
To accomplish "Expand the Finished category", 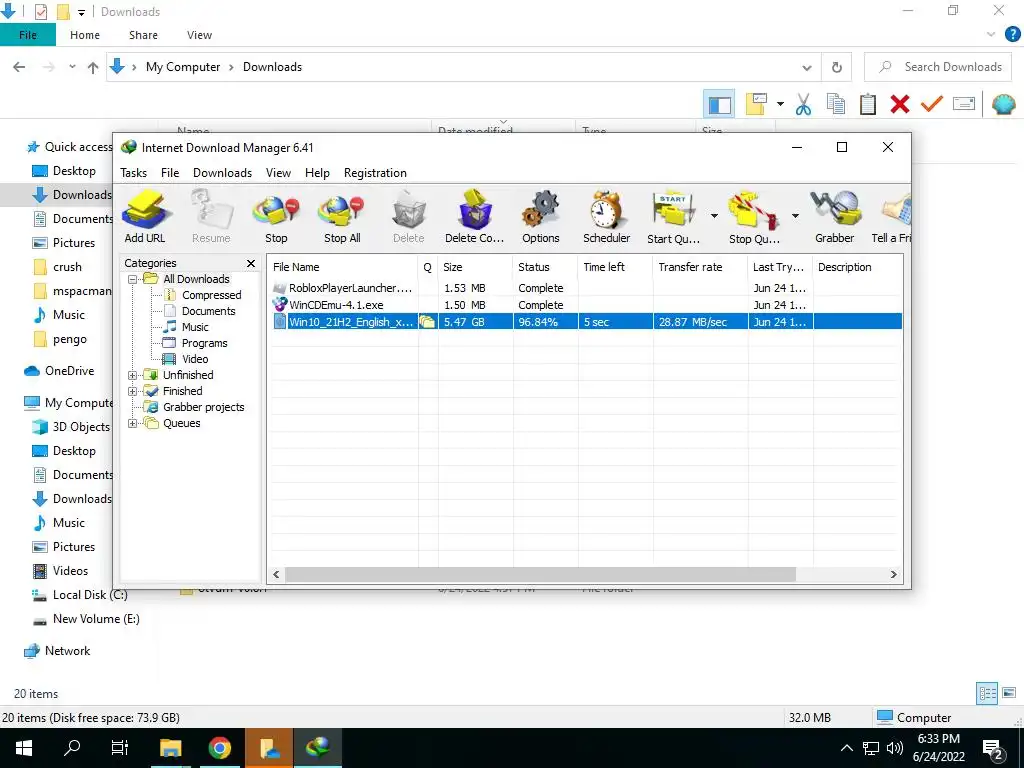I will [132, 391].
